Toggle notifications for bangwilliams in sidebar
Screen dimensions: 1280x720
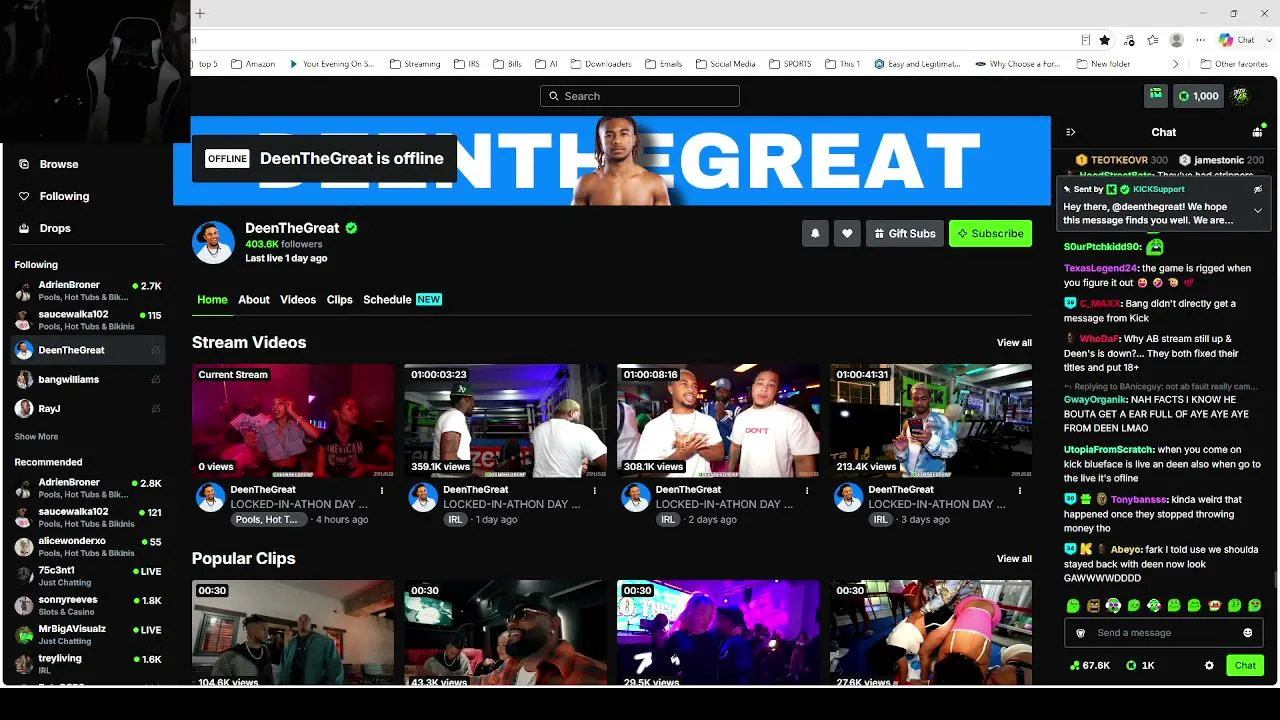click(155, 380)
